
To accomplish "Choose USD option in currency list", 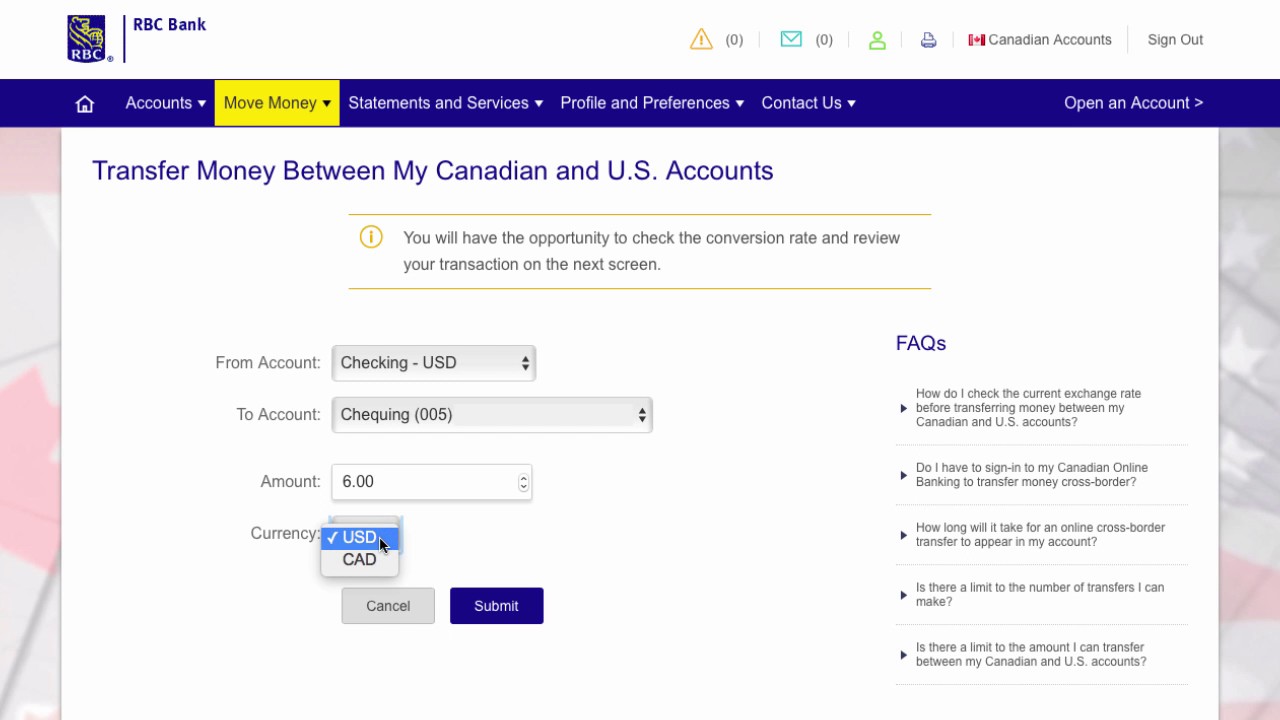I will (x=359, y=538).
